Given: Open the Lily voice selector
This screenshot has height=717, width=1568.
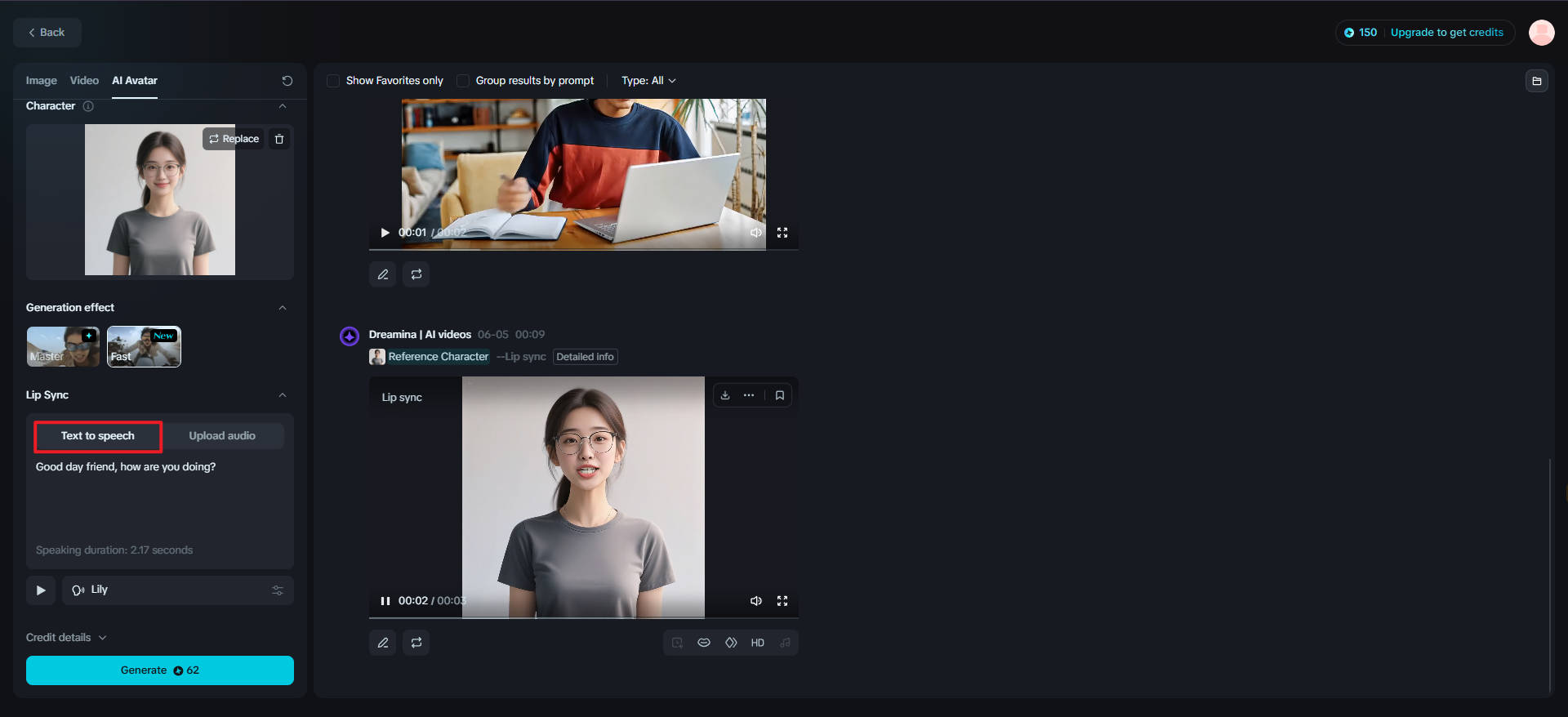Looking at the screenshot, I should pyautogui.click(x=178, y=590).
